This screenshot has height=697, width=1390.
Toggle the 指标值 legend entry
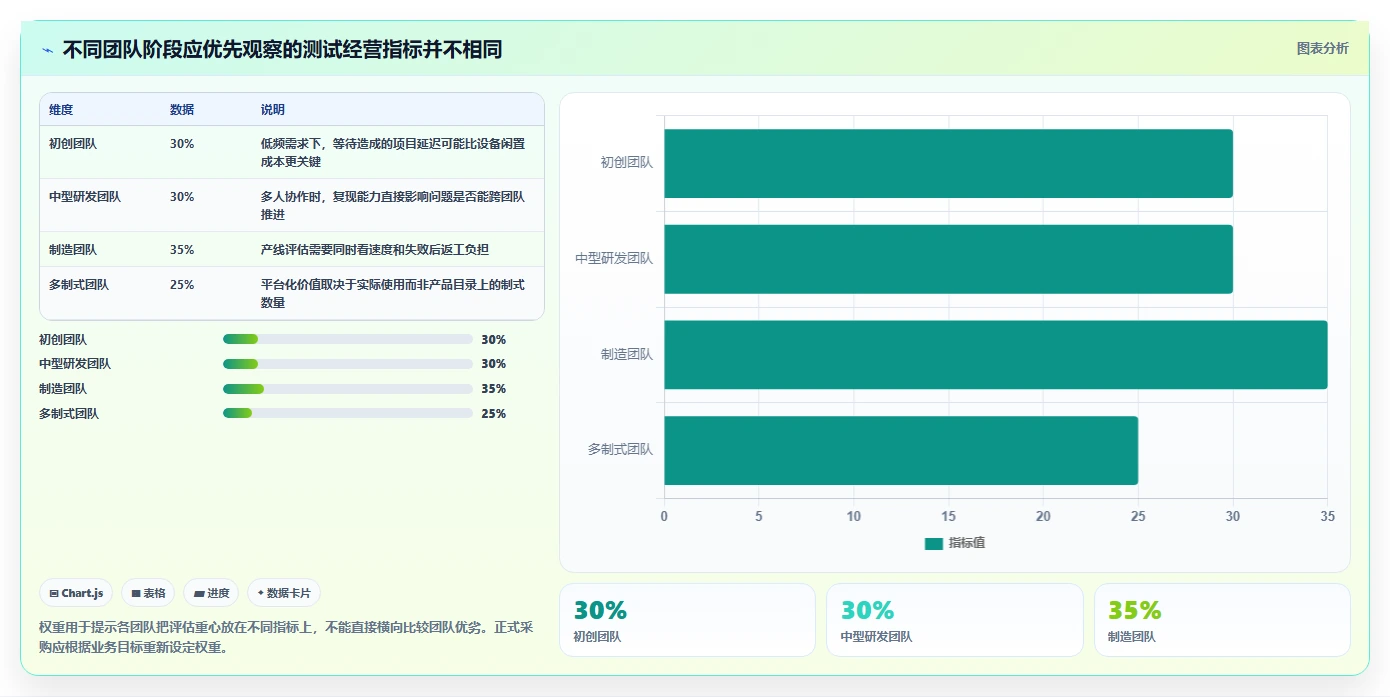pos(955,543)
